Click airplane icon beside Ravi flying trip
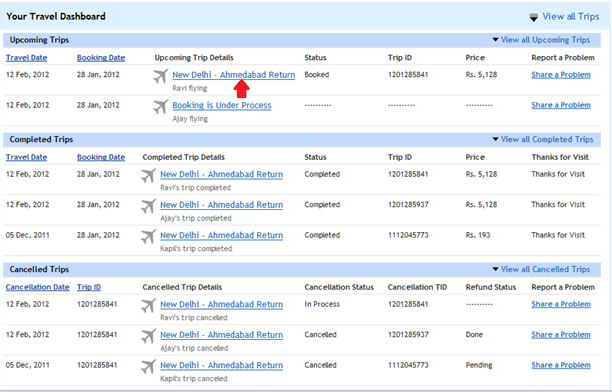 (160, 76)
